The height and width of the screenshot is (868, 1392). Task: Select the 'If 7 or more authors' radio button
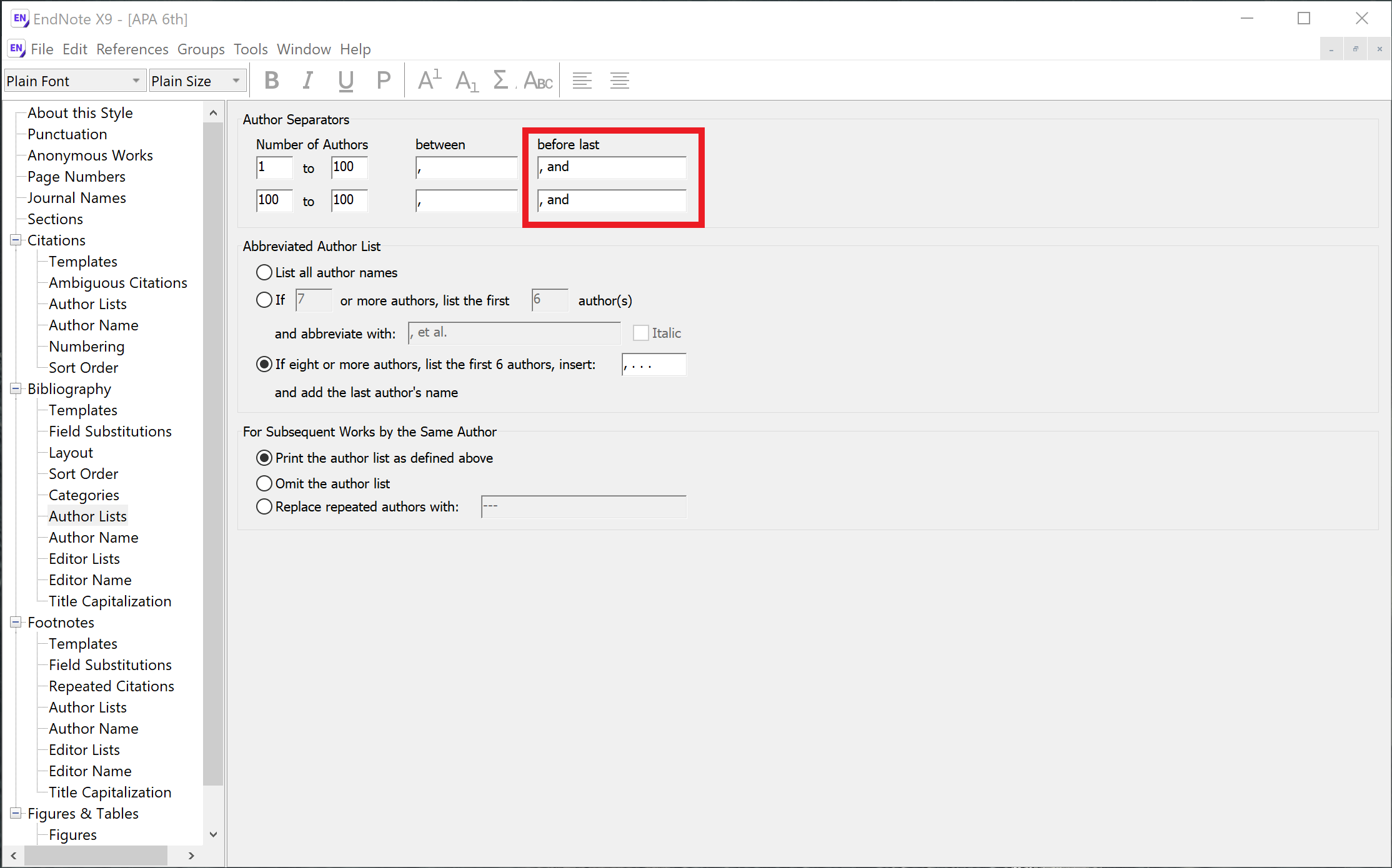point(264,300)
